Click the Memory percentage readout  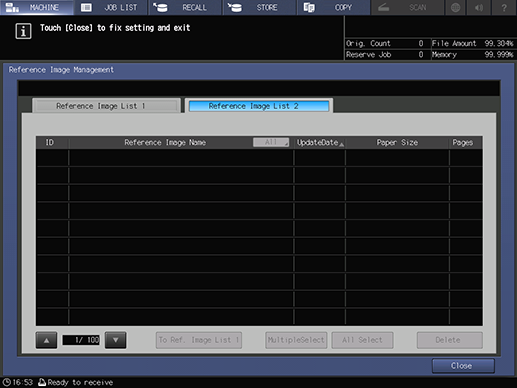coord(499,55)
